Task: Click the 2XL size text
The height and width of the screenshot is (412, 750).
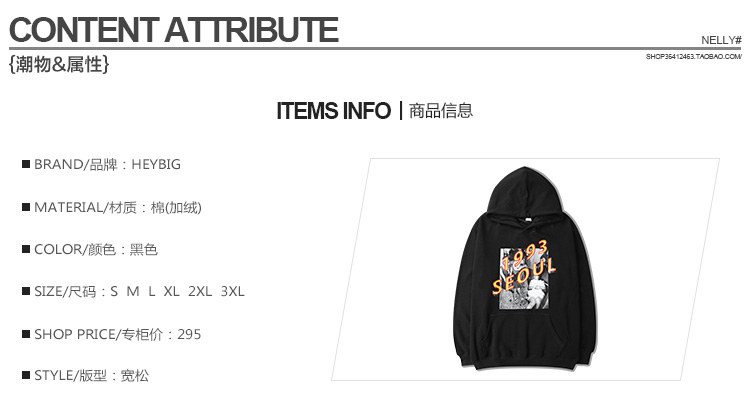Action: tap(200, 291)
